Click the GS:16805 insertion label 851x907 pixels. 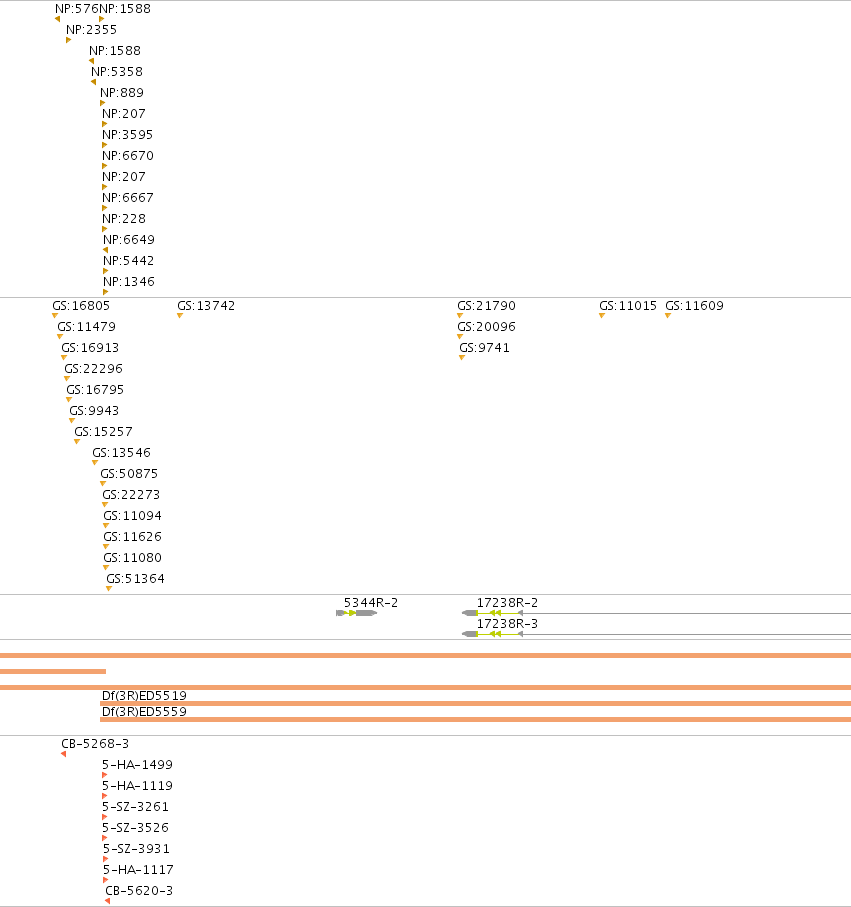click(81, 305)
